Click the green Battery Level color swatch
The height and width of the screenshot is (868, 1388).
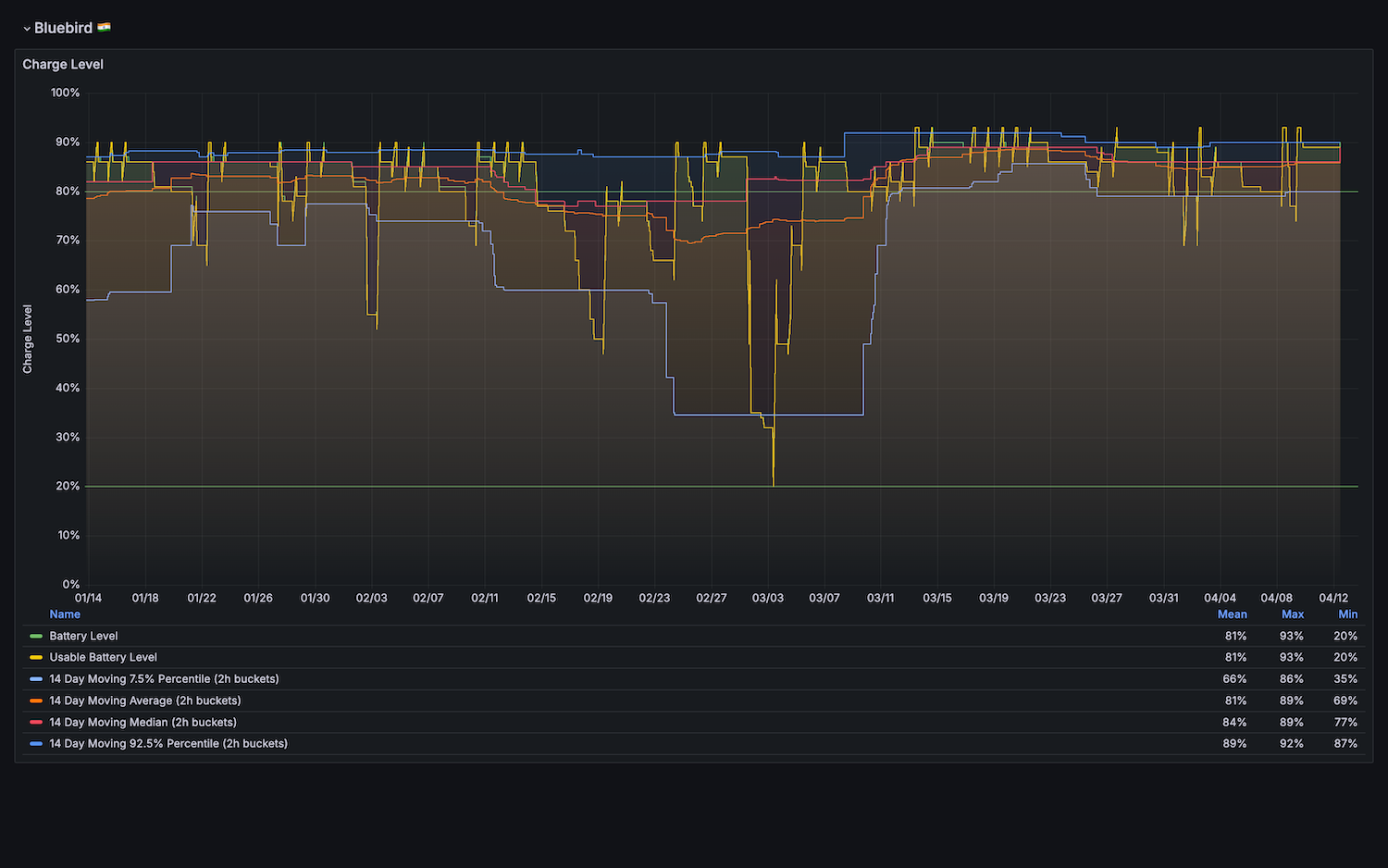point(36,637)
